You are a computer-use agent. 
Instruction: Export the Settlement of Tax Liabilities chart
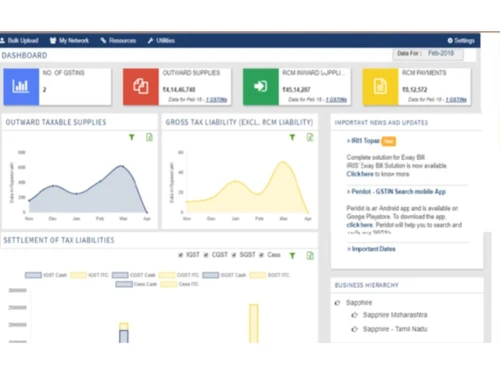(x=310, y=256)
